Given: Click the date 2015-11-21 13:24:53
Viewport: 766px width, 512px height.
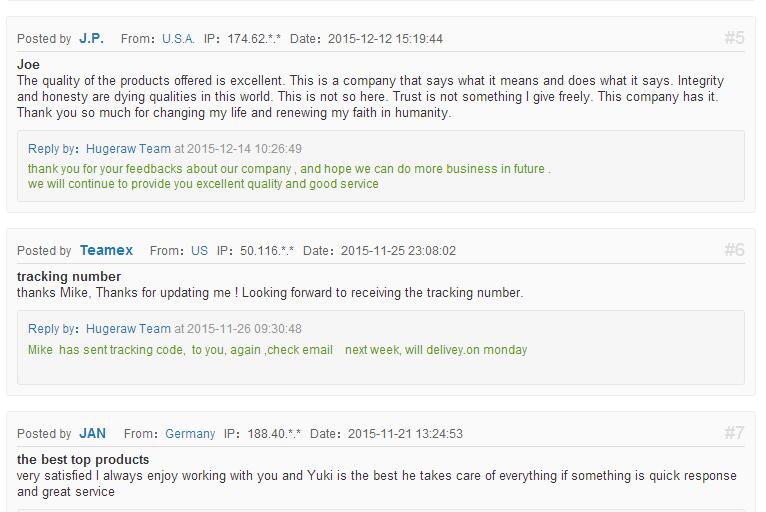Looking at the screenshot, I should point(405,434).
